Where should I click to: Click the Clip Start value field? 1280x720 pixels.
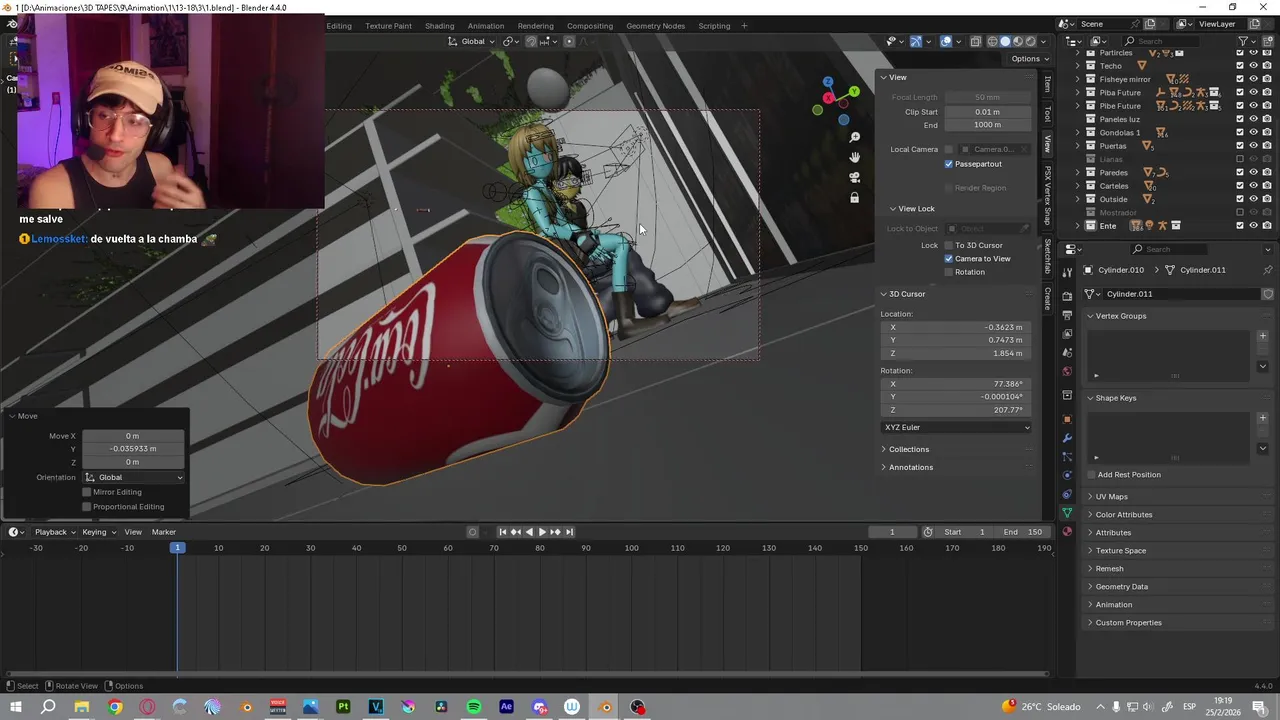(987, 112)
